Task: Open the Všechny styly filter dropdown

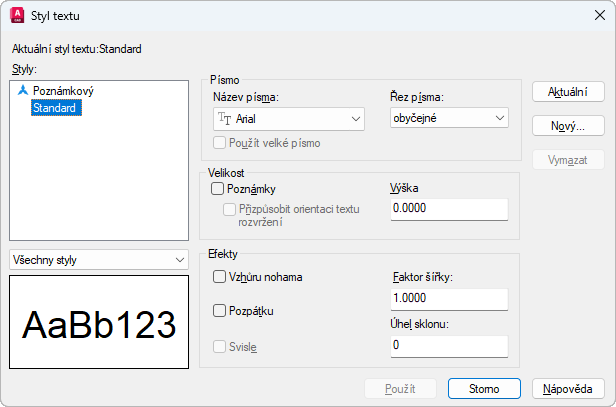Action: pos(98,260)
